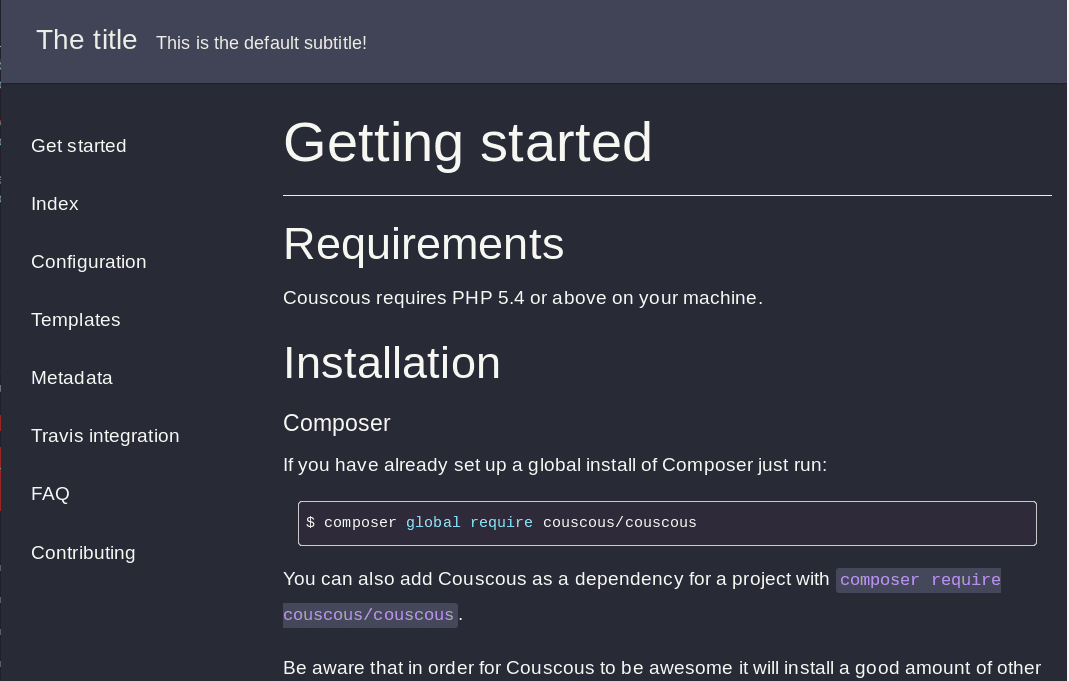Select Templates in the sidebar navigation

pos(76,320)
